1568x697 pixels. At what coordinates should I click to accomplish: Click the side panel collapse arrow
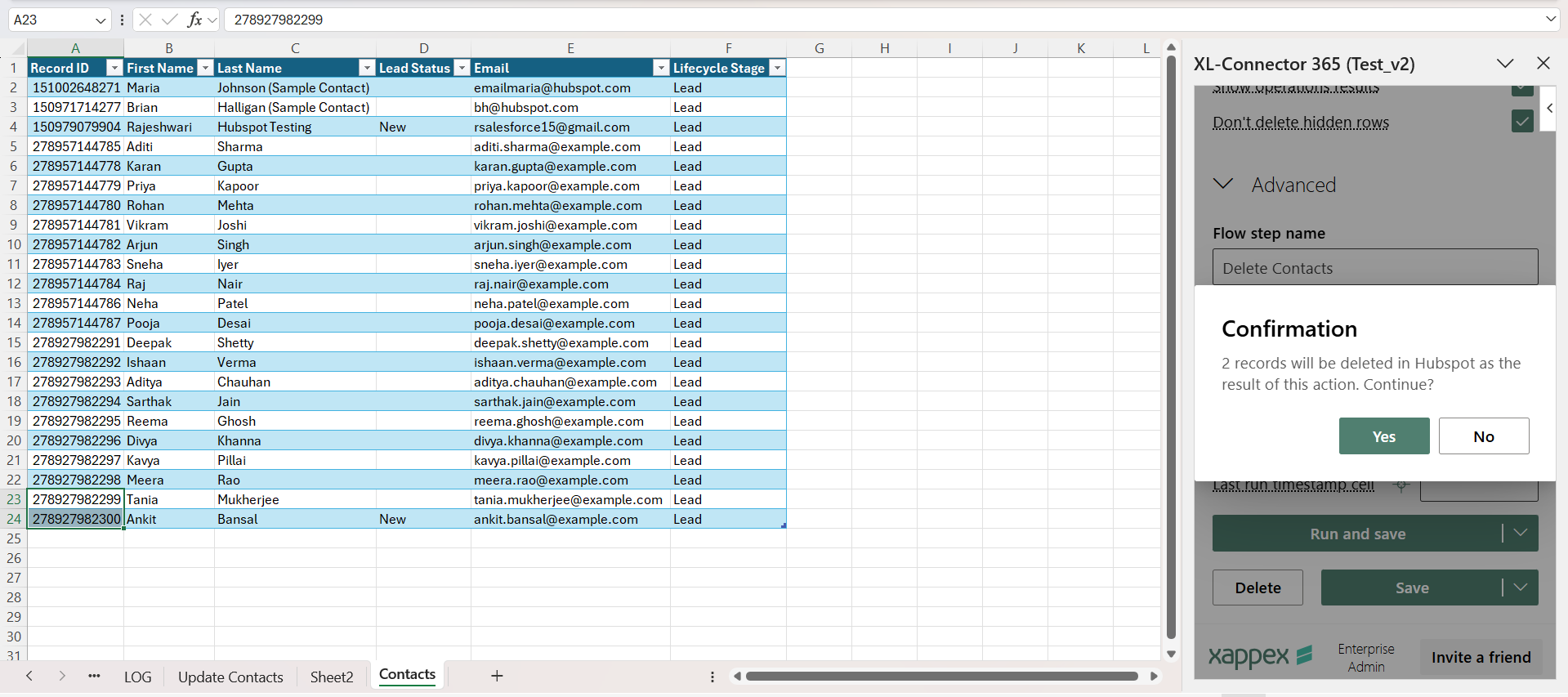coord(1549,108)
